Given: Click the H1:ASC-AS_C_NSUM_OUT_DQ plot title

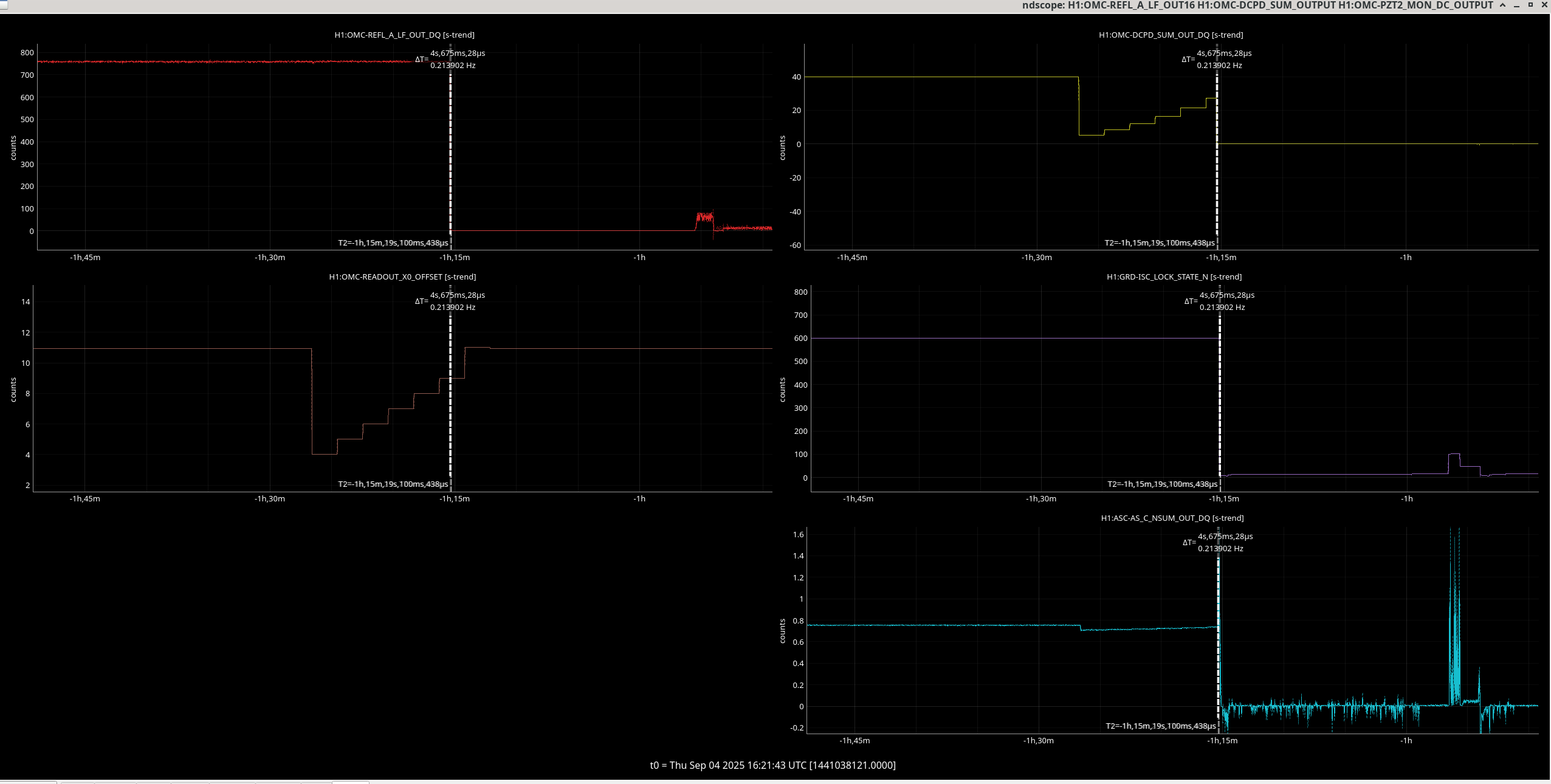Looking at the screenshot, I should coord(1172,518).
